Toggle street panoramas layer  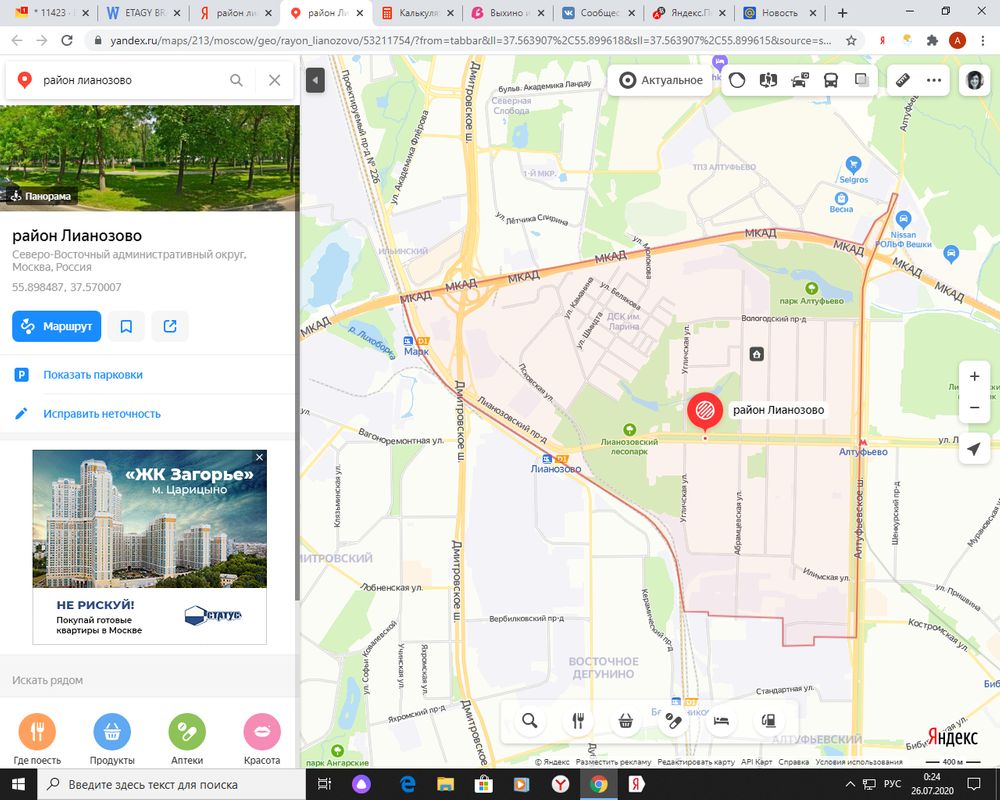click(x=768, y=80)
